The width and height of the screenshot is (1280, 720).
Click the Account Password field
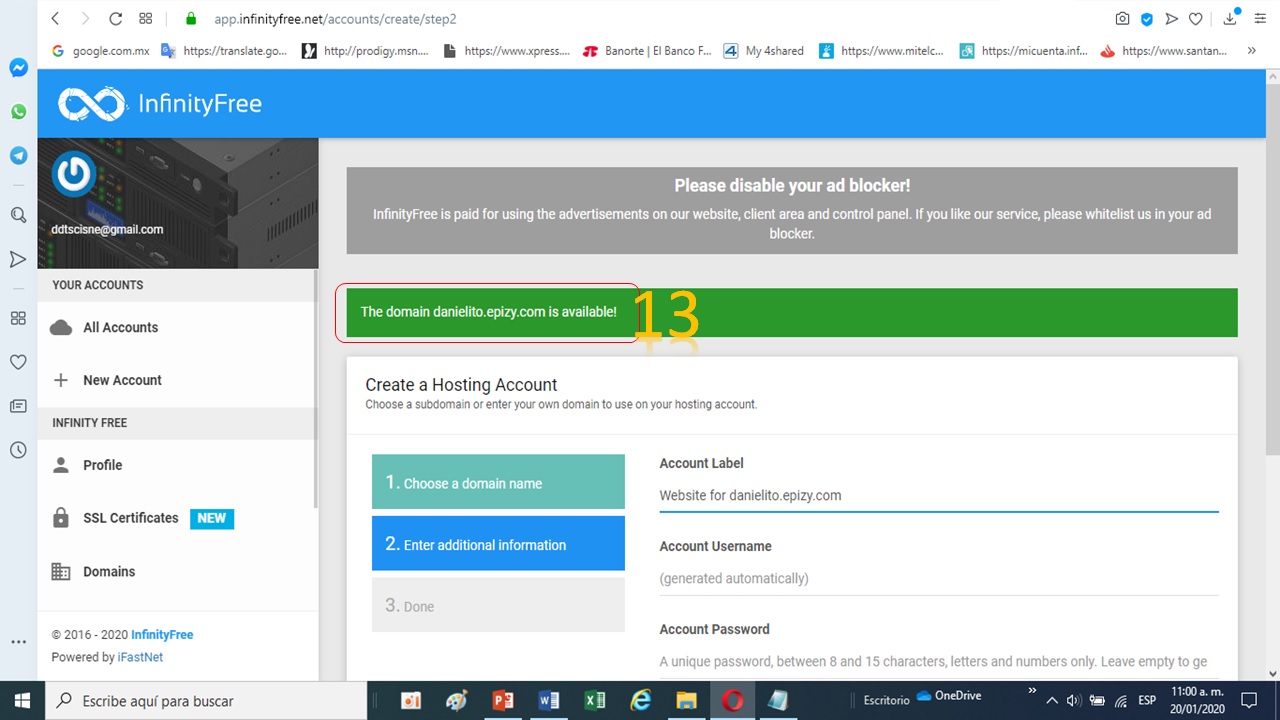coord(938,661)
